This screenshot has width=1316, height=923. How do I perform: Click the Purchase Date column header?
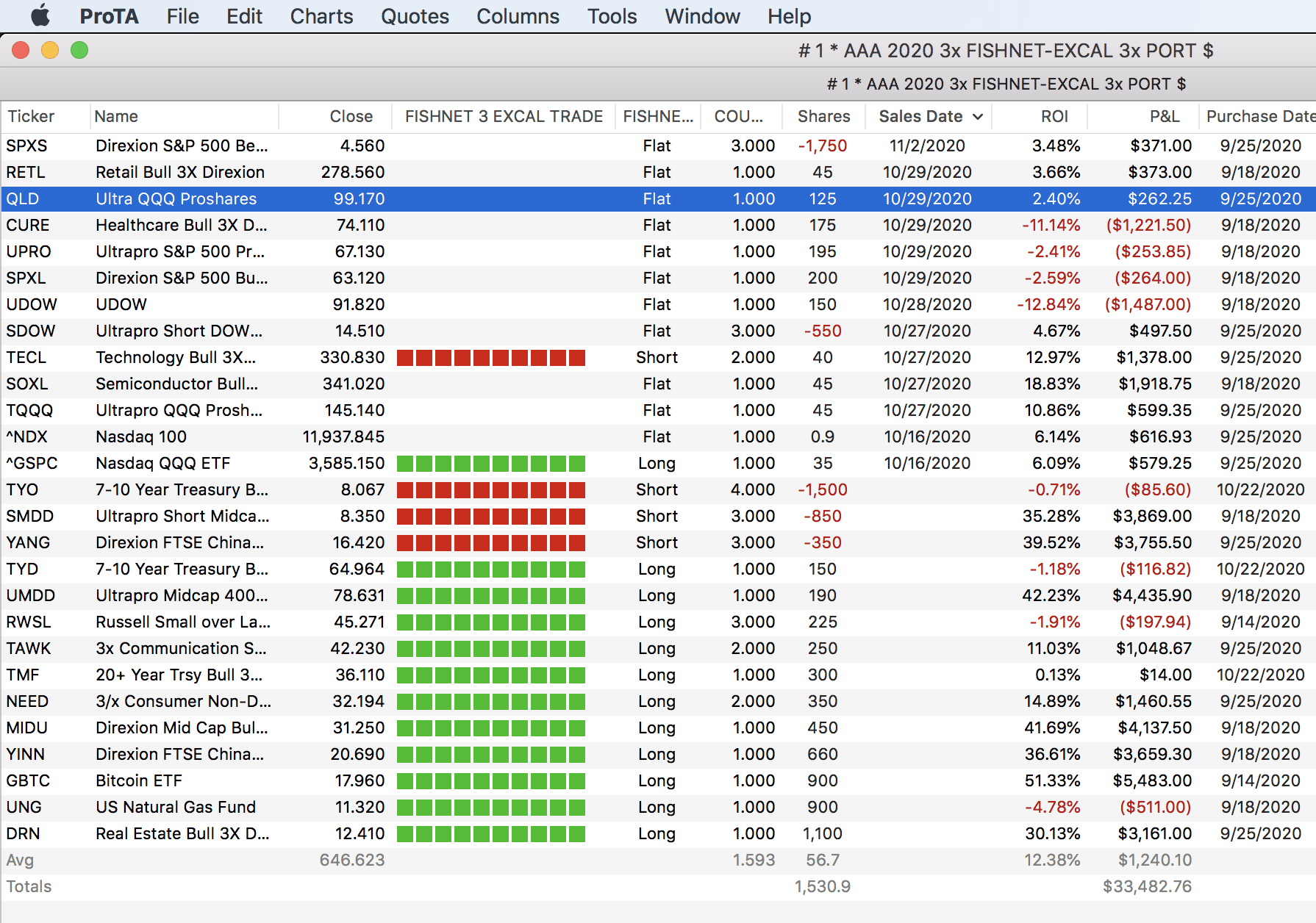[x=1260, y=116]
